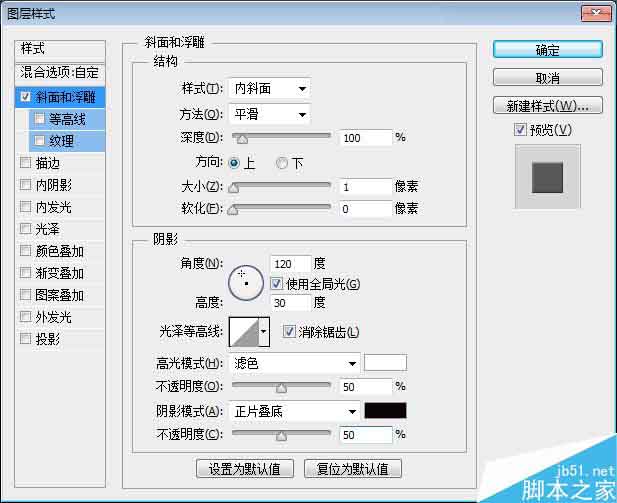Image resolution: width=617 pixels, height=503 pixels.
Task: Open the 样式(T) 内斜面 dropdown
Action: (x=270, y=88)
